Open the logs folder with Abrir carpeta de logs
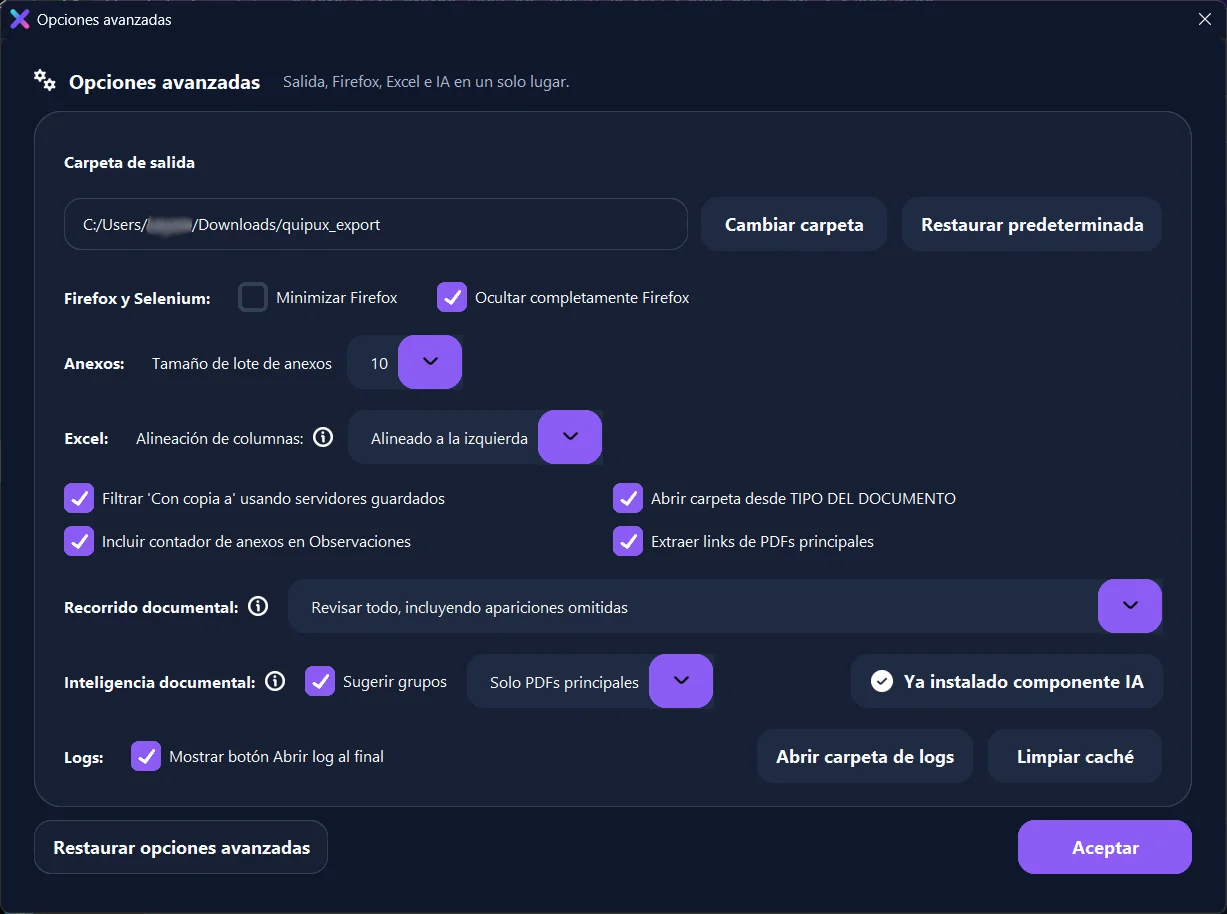This screenshot has width=1227, height=914. click(x=865, y=756)
